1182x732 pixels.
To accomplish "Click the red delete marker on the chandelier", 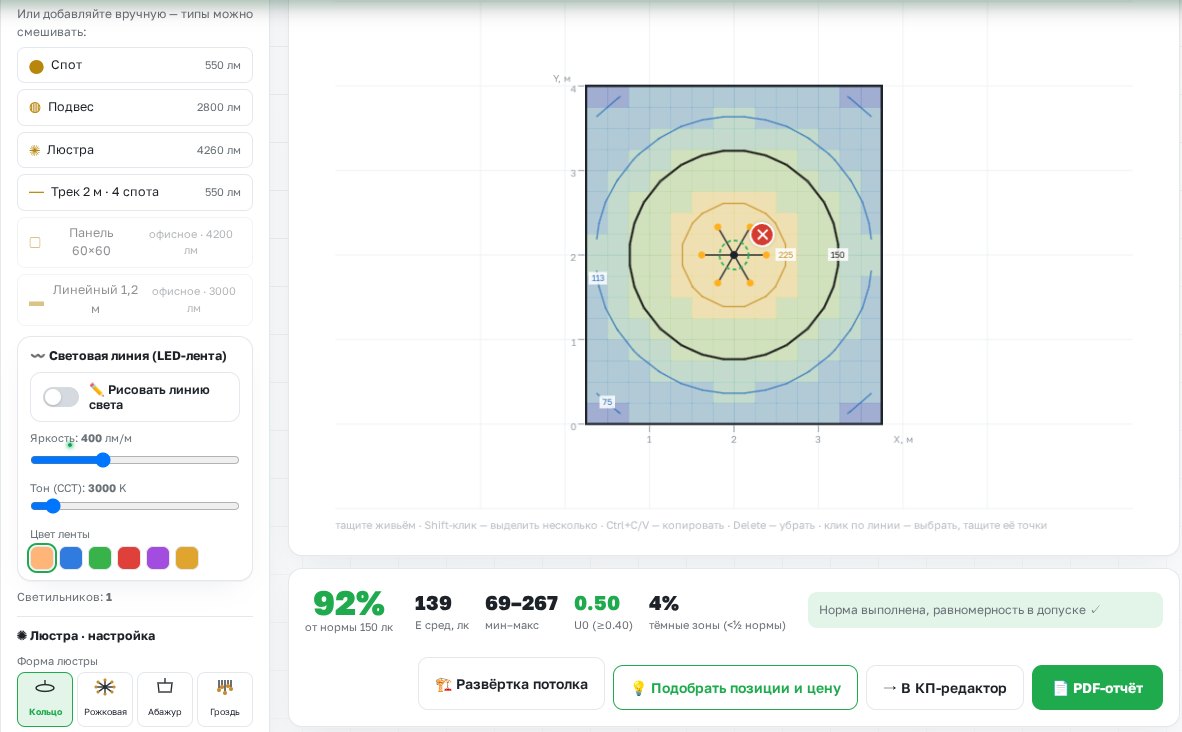I will point(762,234).
